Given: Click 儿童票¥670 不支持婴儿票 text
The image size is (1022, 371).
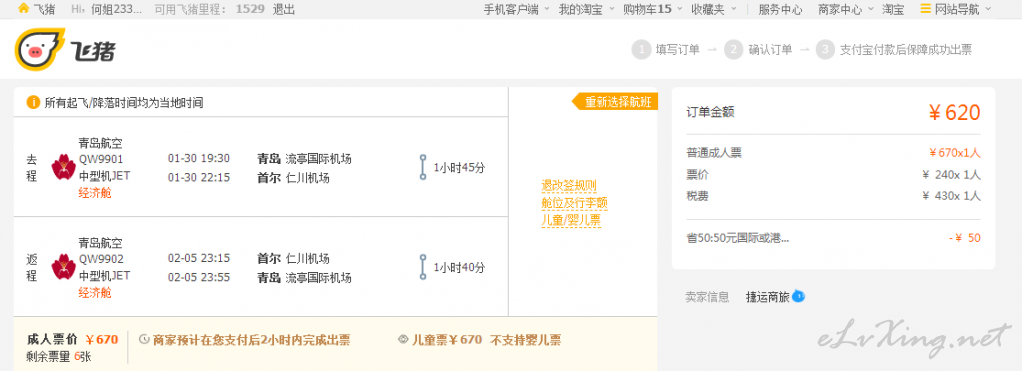Looking at the screenshot, I should tap(486, 340).
